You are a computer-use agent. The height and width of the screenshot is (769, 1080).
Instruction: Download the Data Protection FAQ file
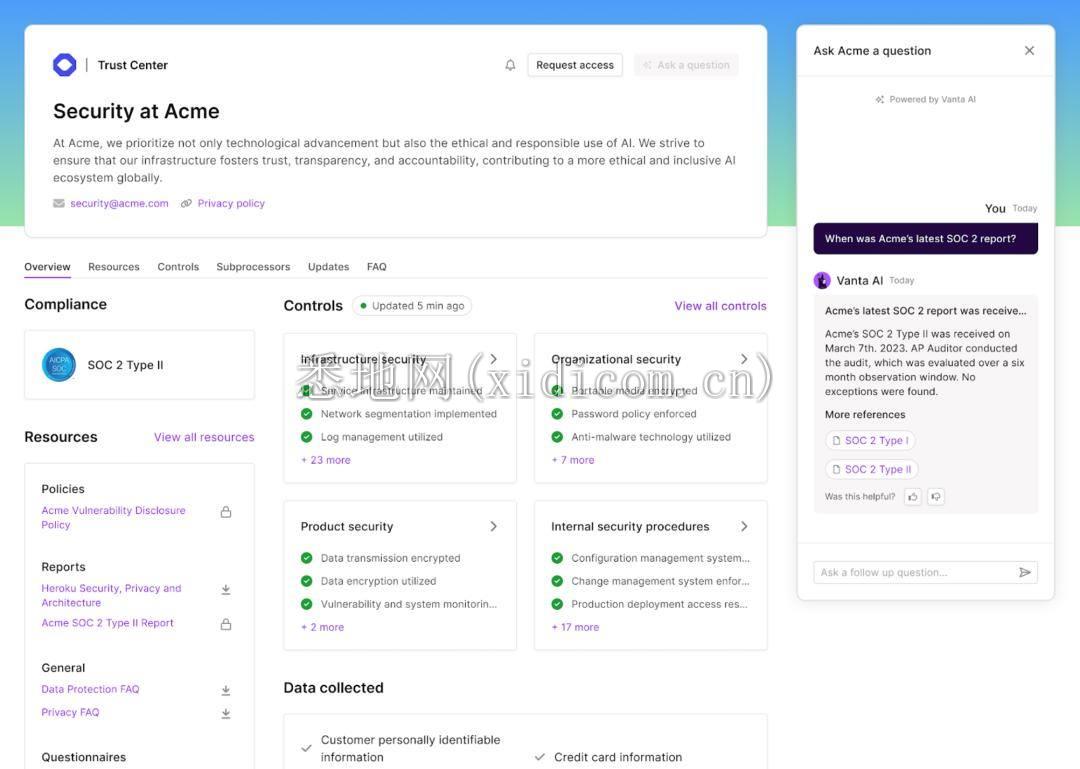point(225,690)
